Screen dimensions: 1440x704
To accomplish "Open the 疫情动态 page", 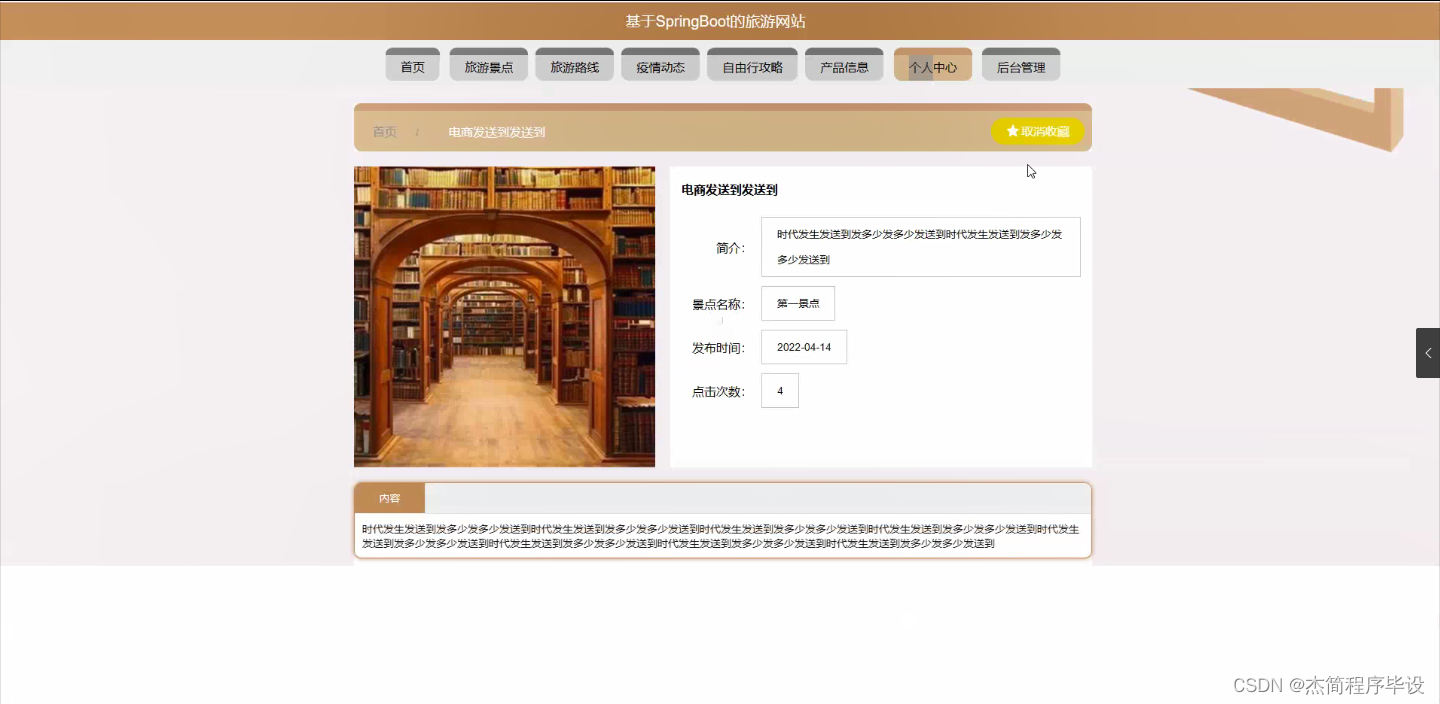I will click(660, 64).
